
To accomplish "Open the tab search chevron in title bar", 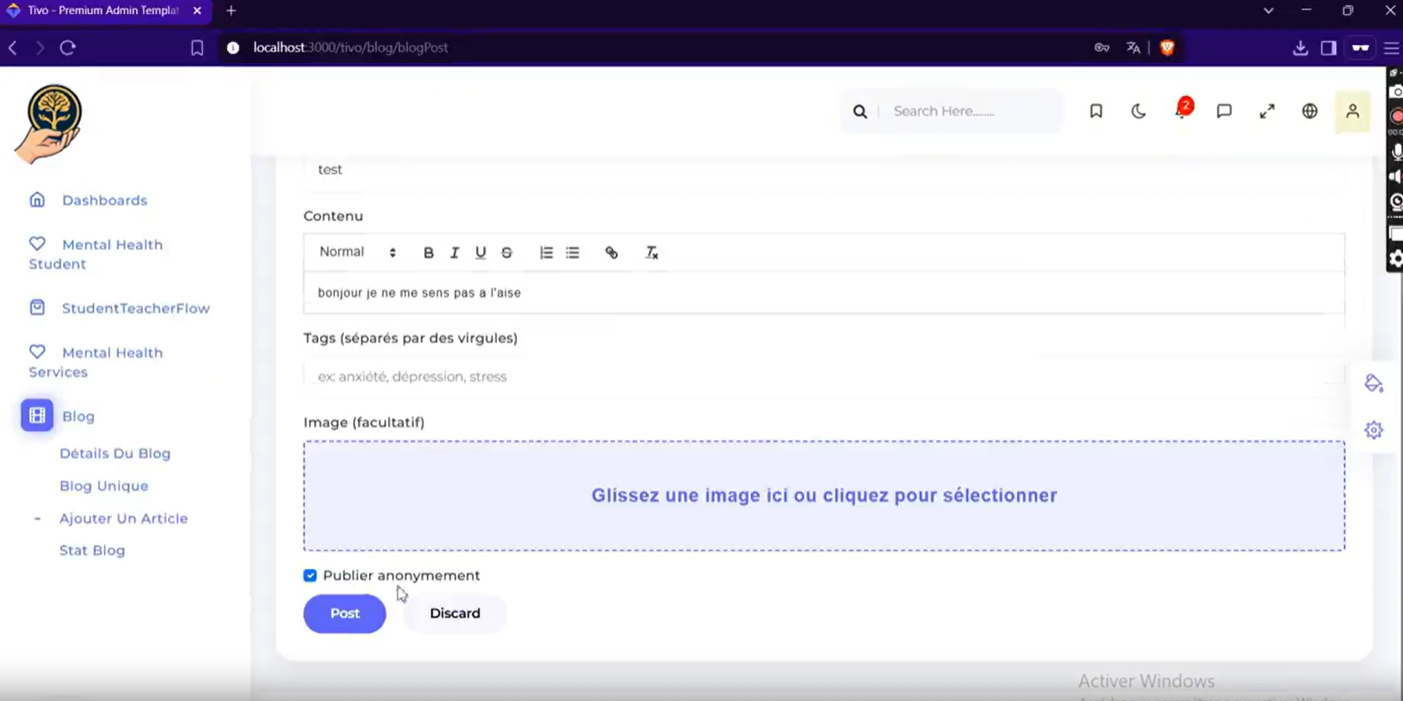I will 1268,10.
